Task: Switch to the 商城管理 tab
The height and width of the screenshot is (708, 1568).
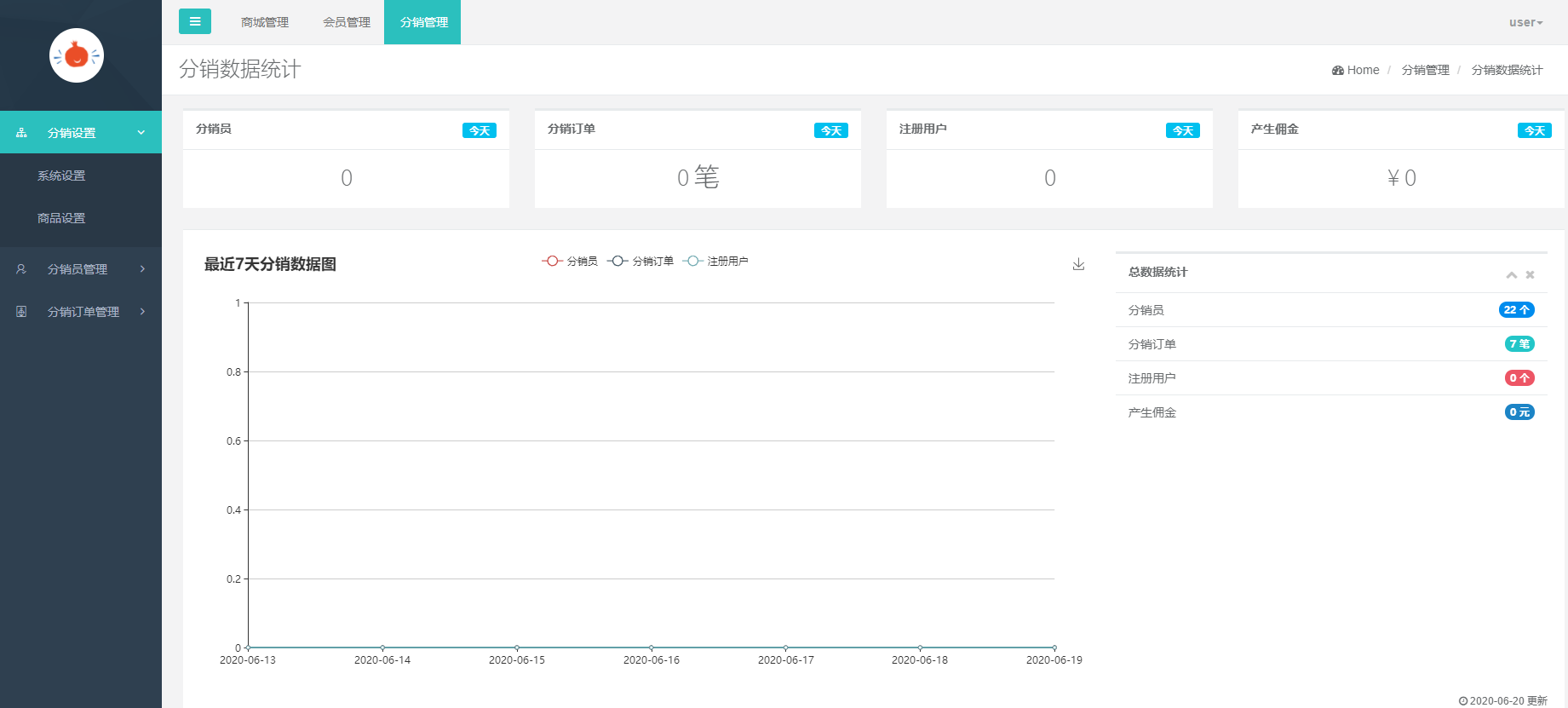Action: point(265,22)
